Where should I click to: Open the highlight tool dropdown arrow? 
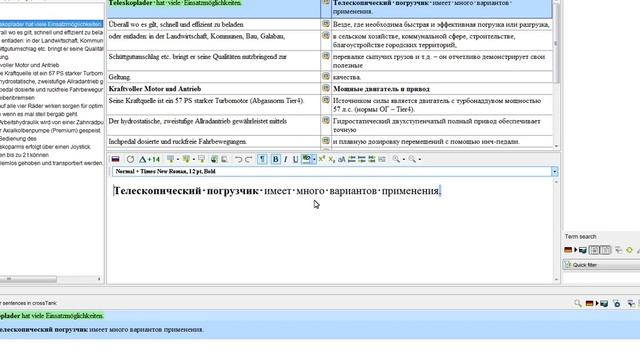[x=313, y=159]
